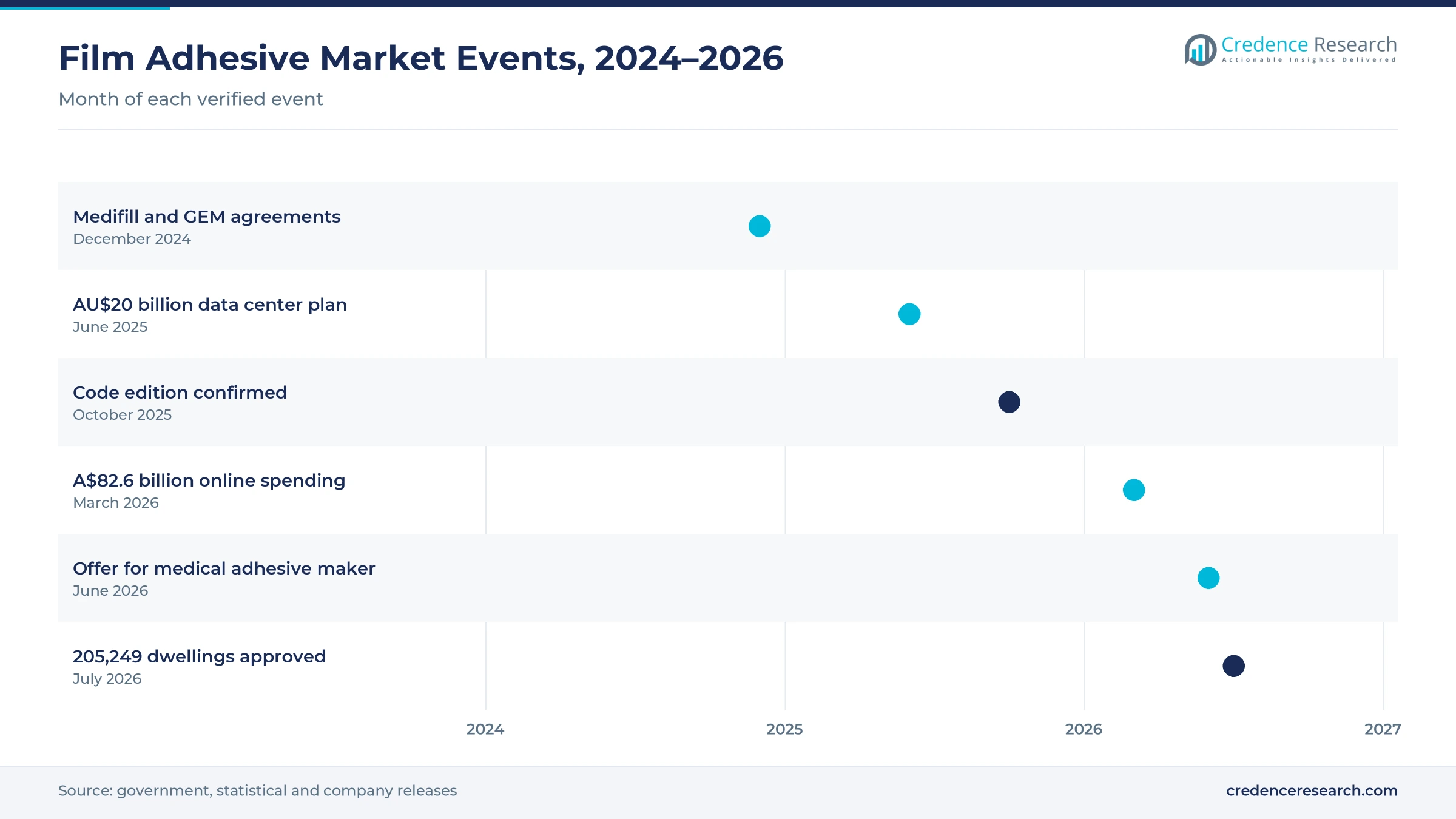Select the October 2025 code edition dot
1456x819 pixels.
pos(1009,402)
